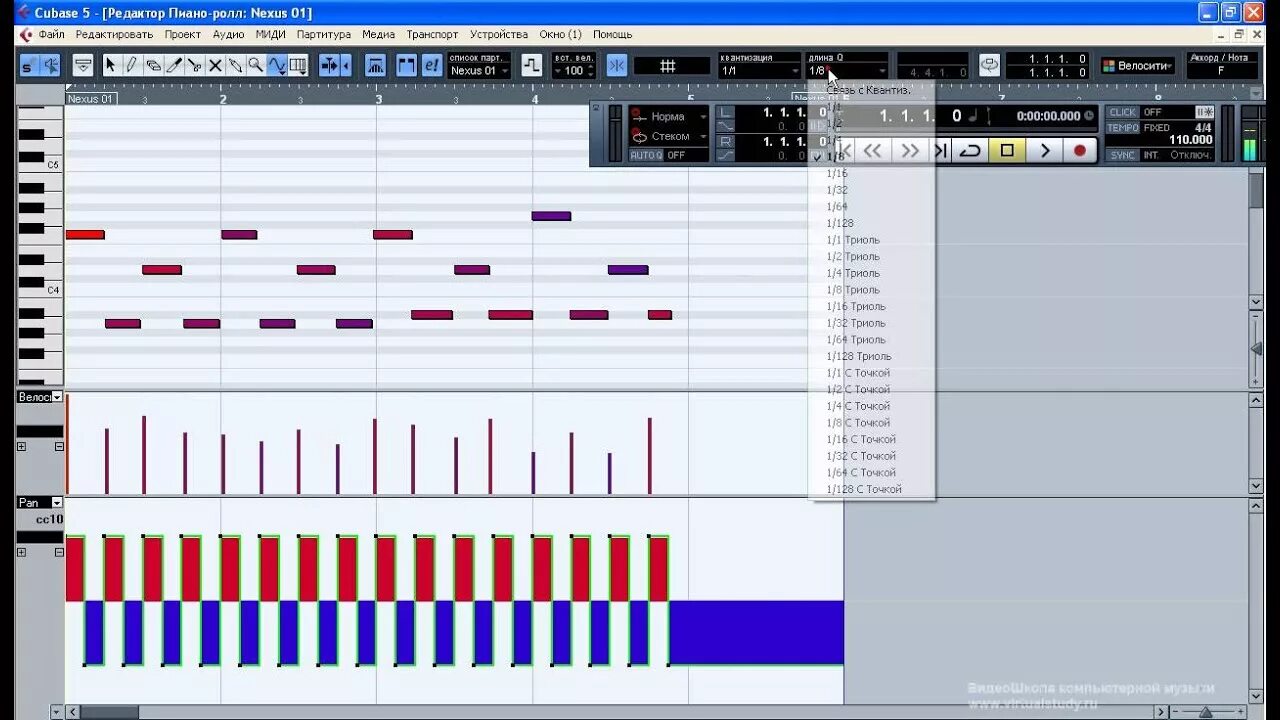Select the Pencil draw tool
1280x720 pixels.
point(131,66)
